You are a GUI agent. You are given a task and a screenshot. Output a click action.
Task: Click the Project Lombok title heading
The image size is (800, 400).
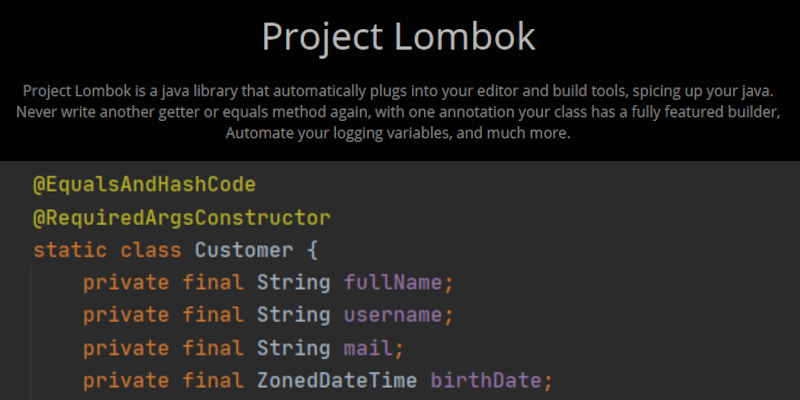(399, 36)
